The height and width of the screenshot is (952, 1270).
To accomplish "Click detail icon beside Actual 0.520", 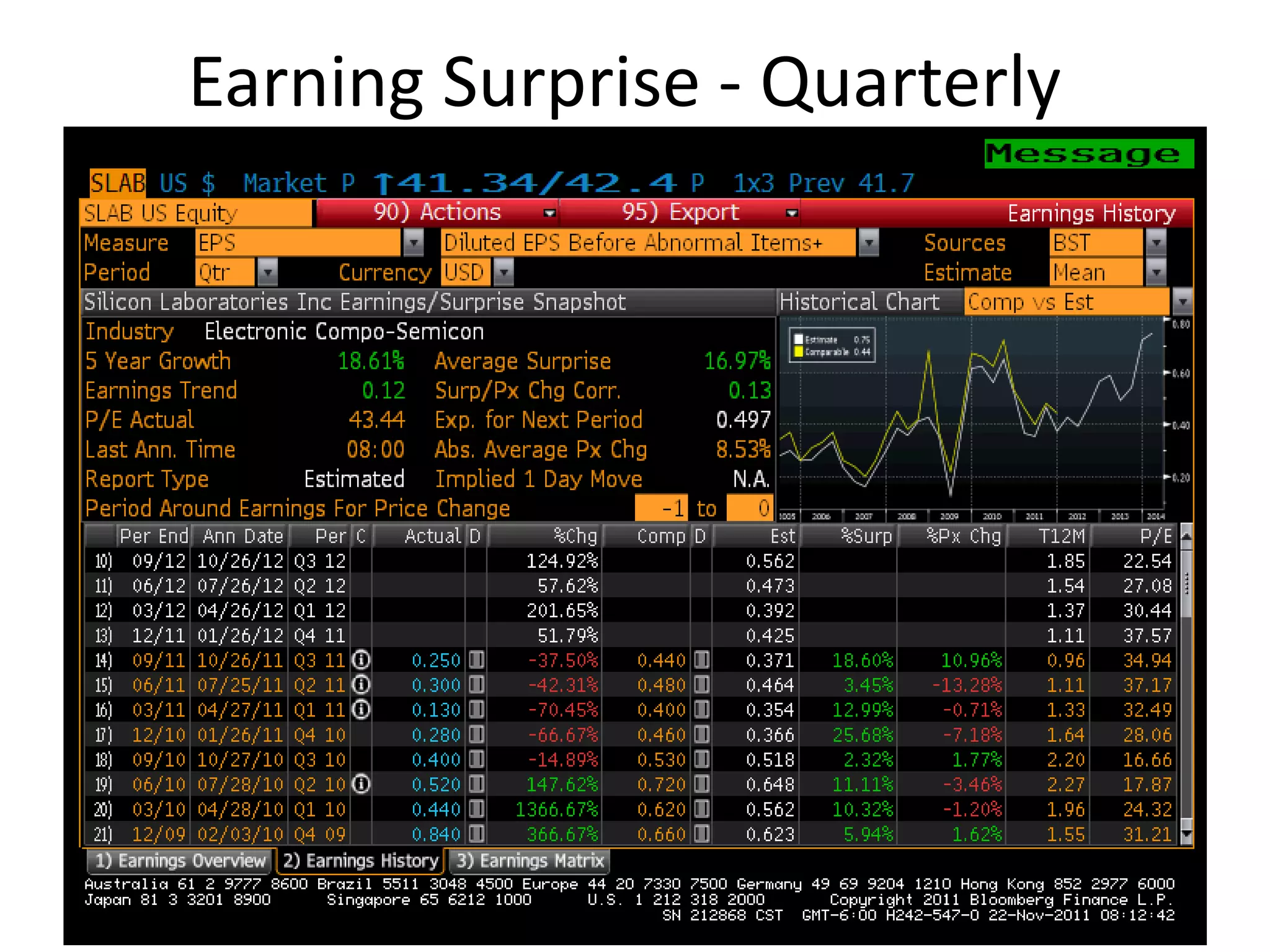I will pos(476,784).
